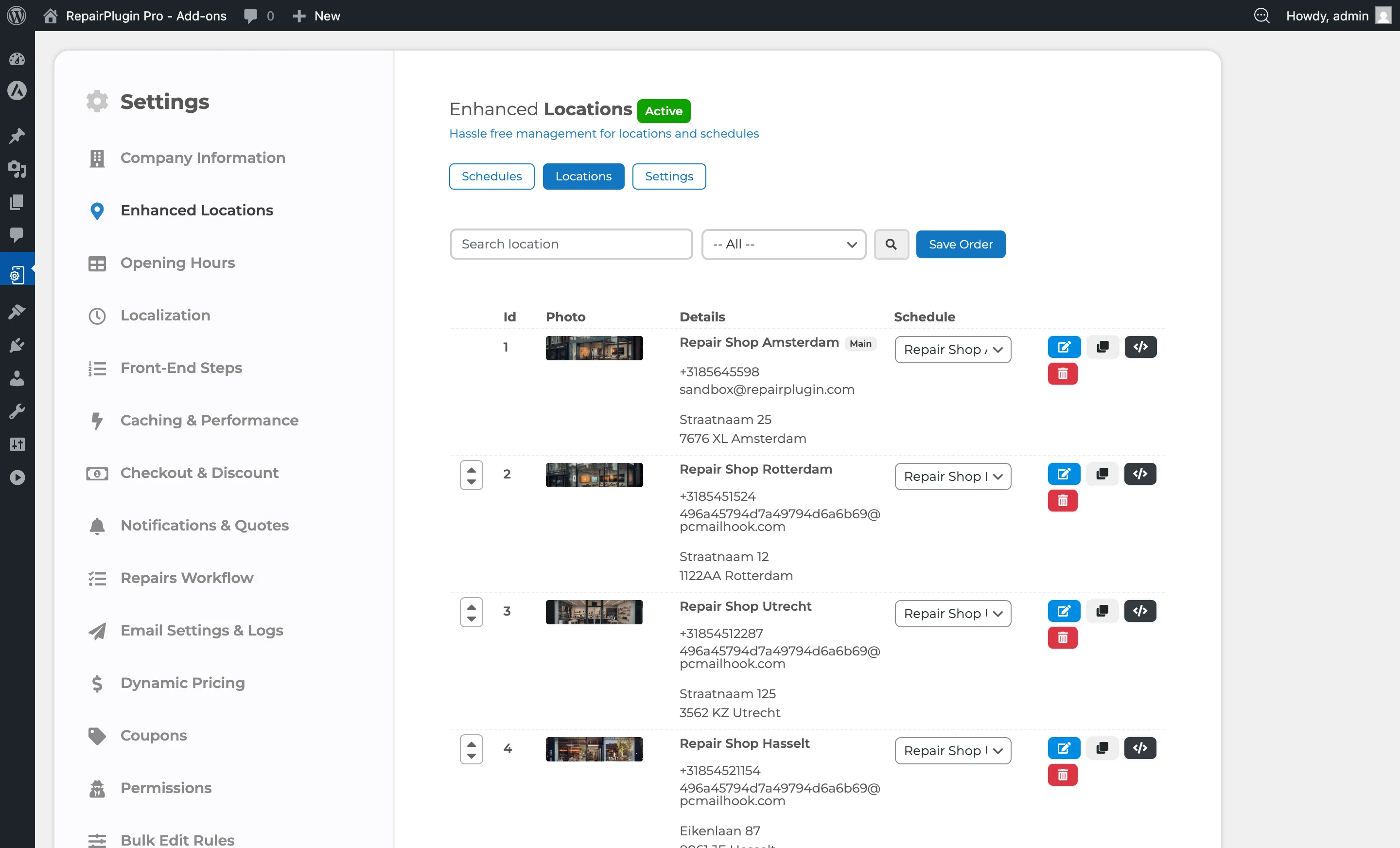This screenshot has width=1400, height=848.
Task: Open Opening Hours in settings sidebar
Action: click(x=177, y=263)
